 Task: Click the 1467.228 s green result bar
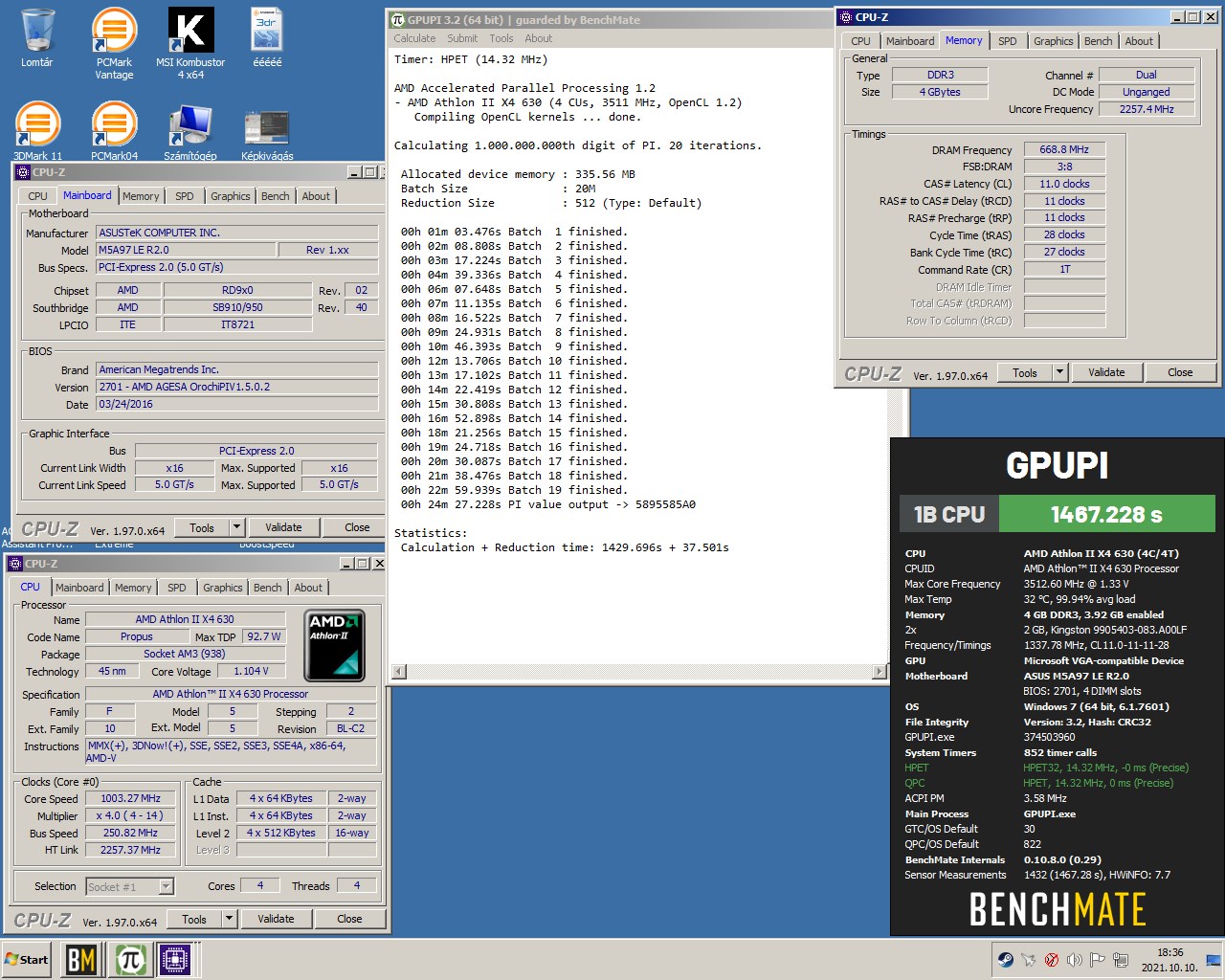click(1106, 514)
